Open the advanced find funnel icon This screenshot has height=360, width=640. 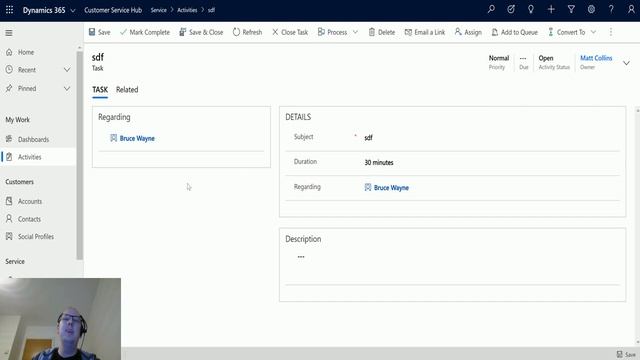pyautogui.click(x=571, y=9)
